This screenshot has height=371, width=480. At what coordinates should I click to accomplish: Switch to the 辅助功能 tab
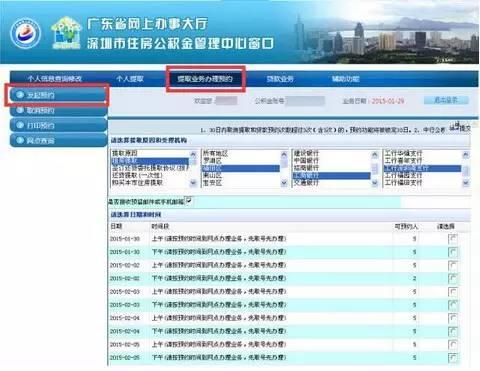coord(345,79)
